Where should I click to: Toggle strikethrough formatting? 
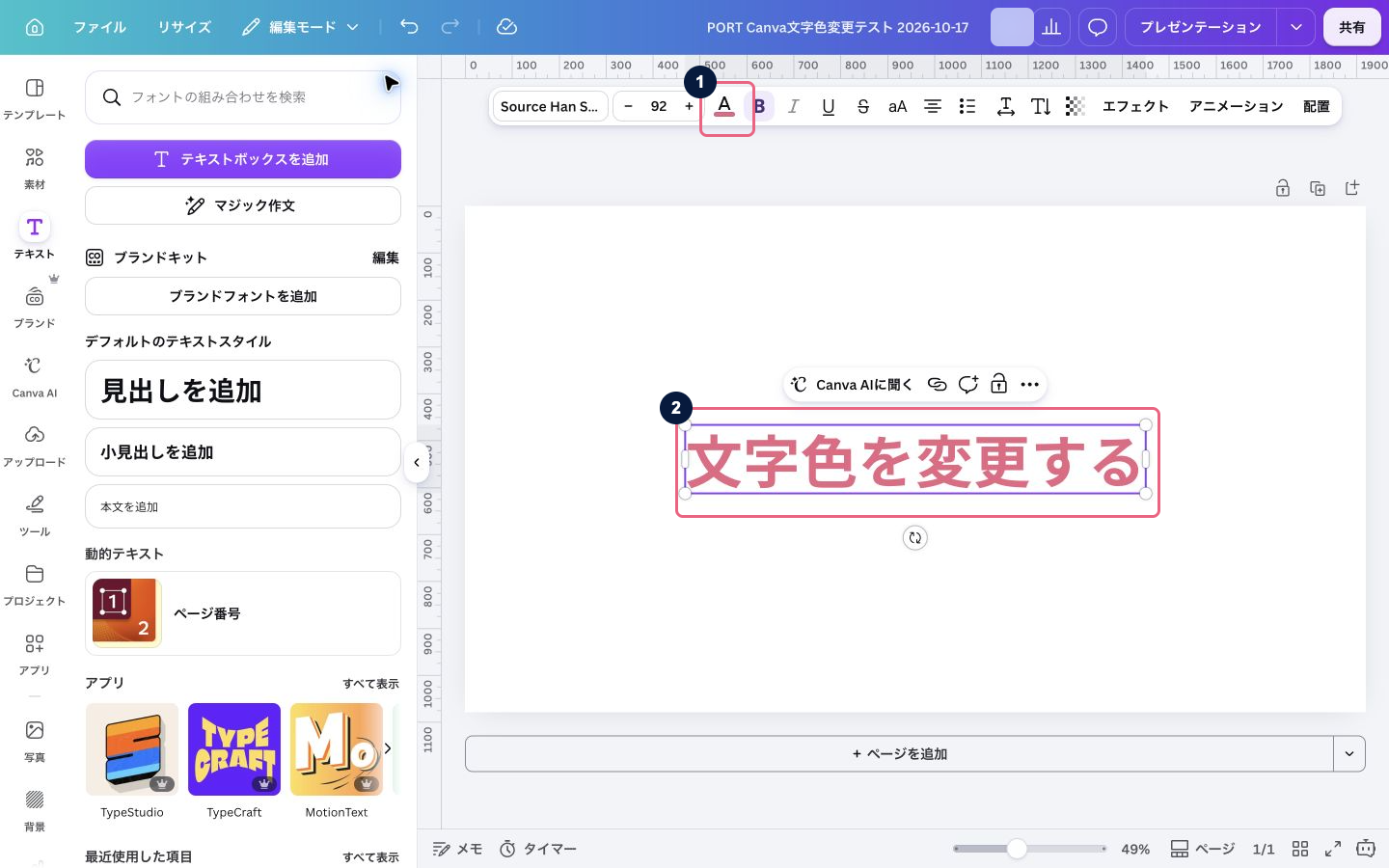(863, 106)
